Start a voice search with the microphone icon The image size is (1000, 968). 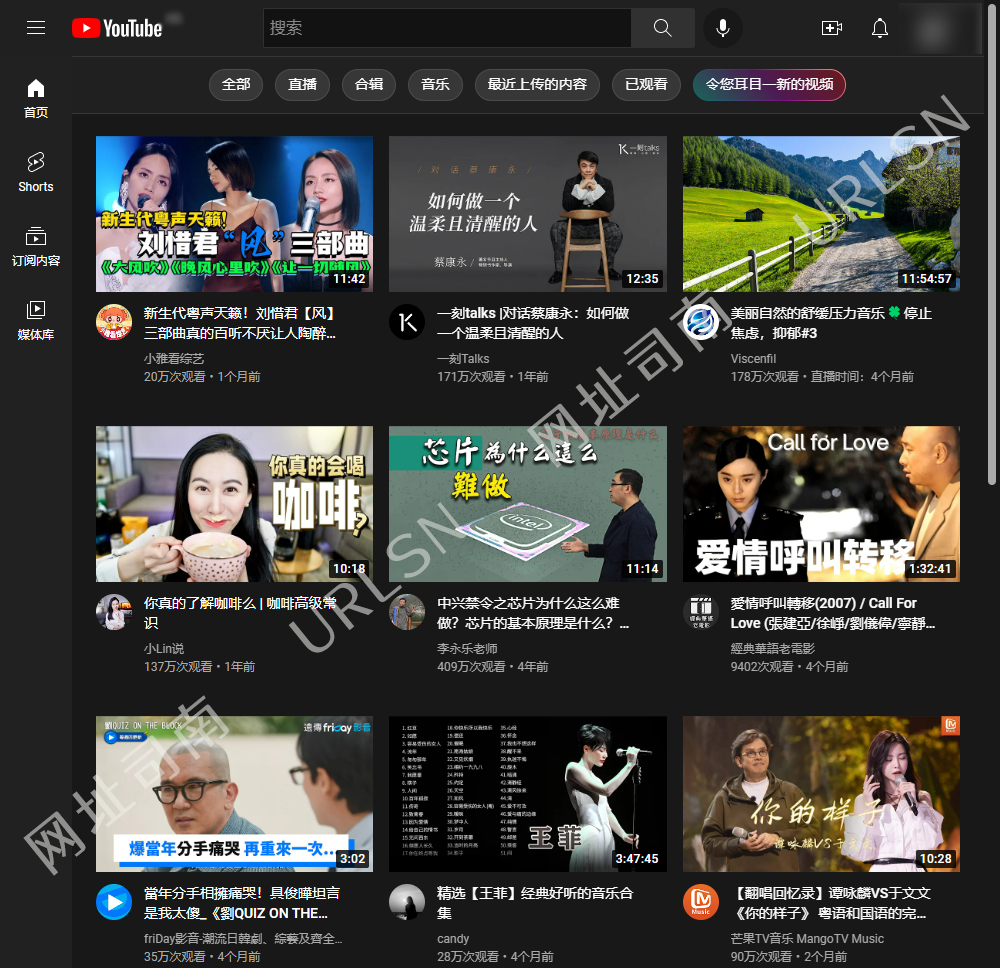point(722,28)
